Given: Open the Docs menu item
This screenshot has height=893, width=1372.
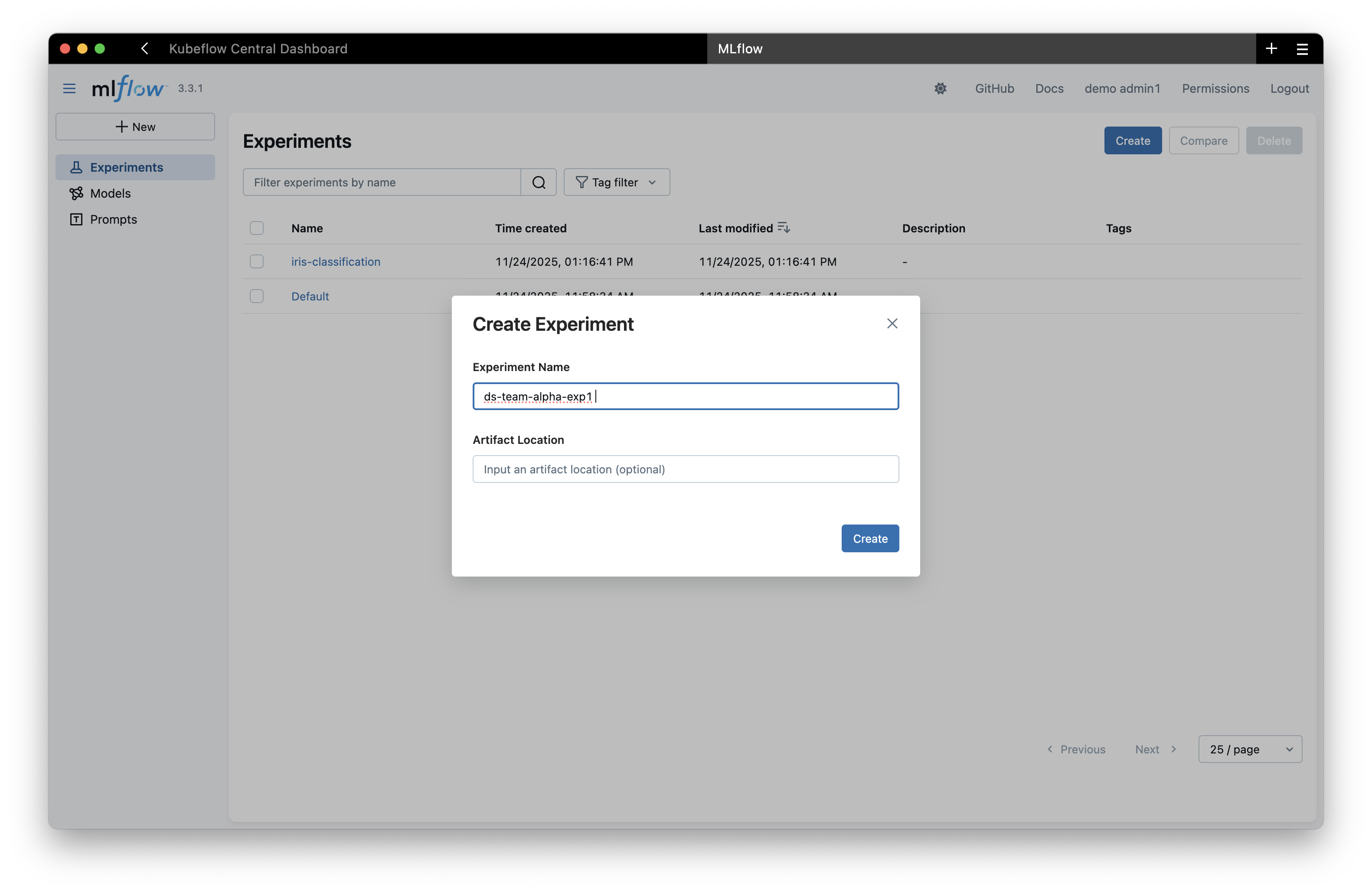Looking at the screenshot, I should tap(1049, 88).
